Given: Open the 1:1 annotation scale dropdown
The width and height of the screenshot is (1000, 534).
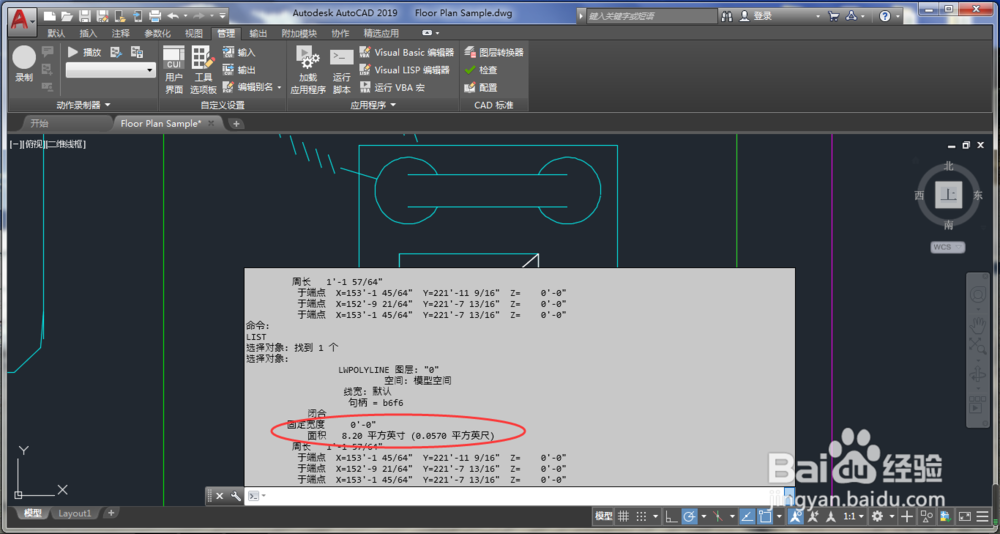Looking at the screenshot, I should [x=853, y=516].
